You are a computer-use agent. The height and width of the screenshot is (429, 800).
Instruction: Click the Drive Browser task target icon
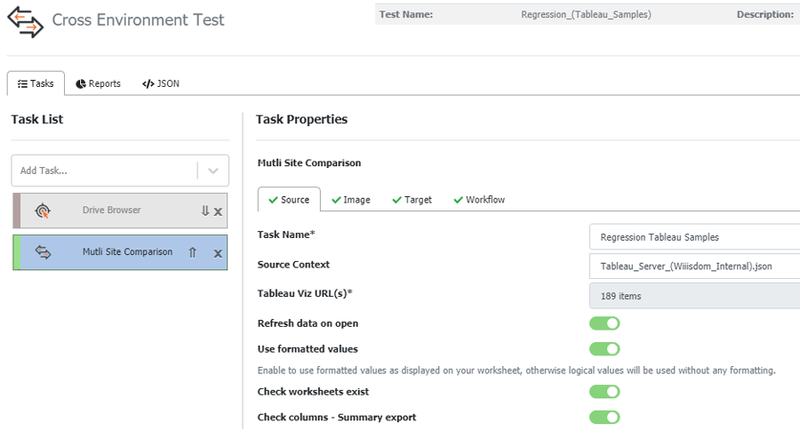(43, 210)
